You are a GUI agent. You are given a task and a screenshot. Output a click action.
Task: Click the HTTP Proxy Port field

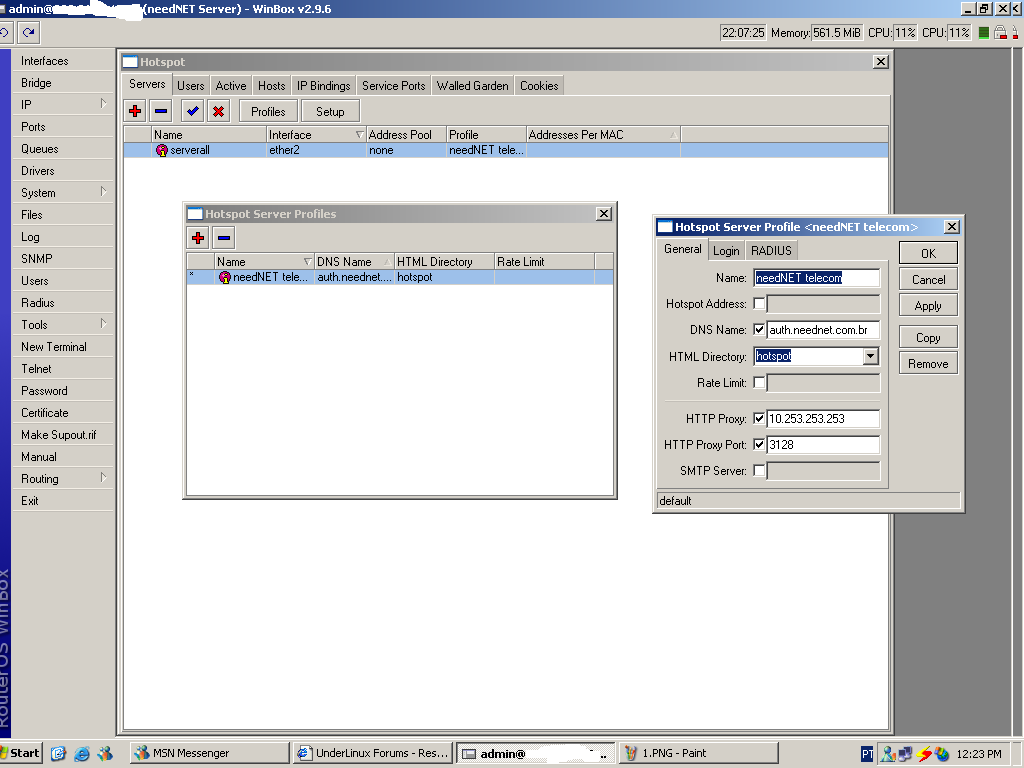click(823, 445)
